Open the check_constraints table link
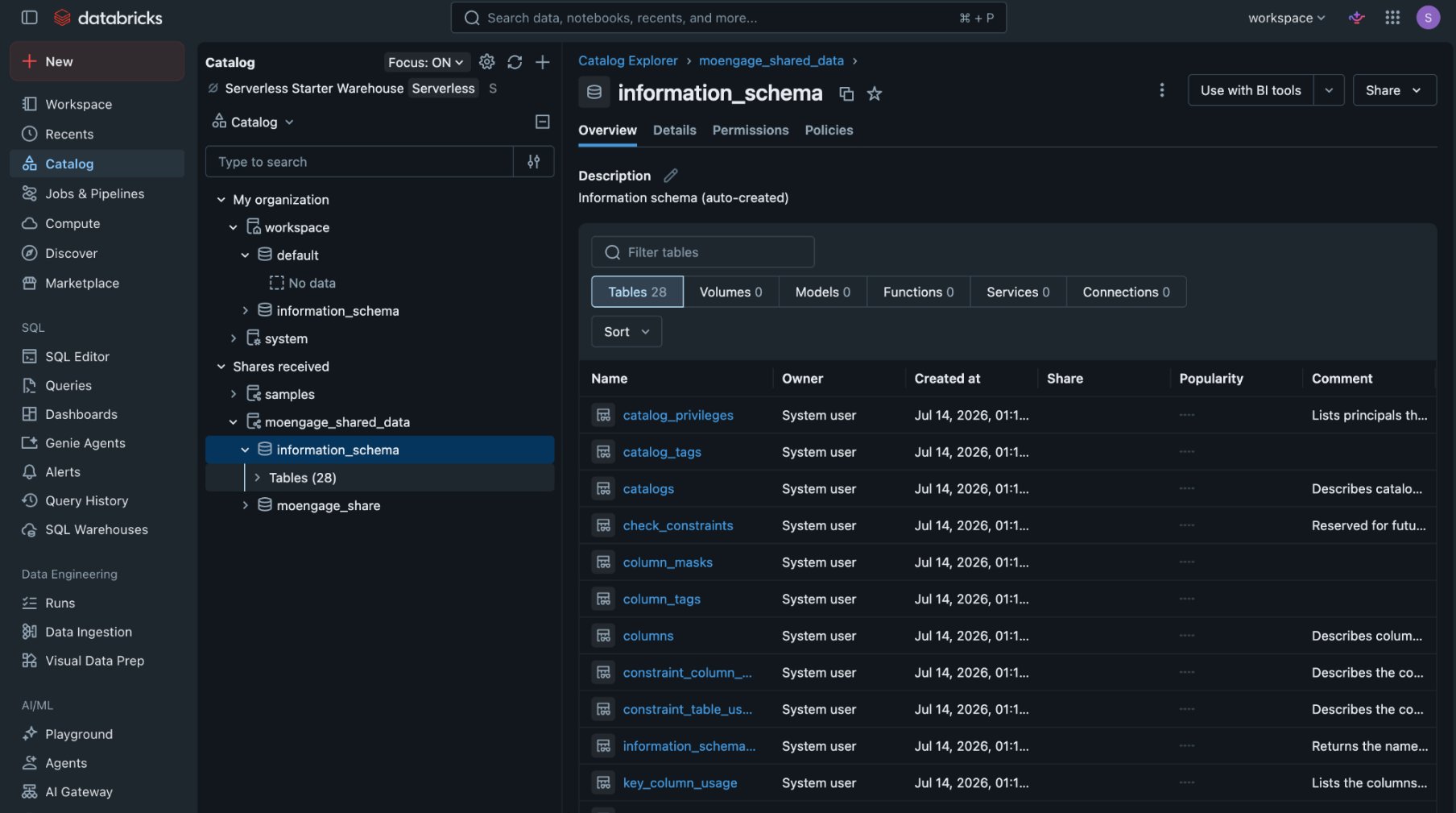 click(x=677, y=525)
